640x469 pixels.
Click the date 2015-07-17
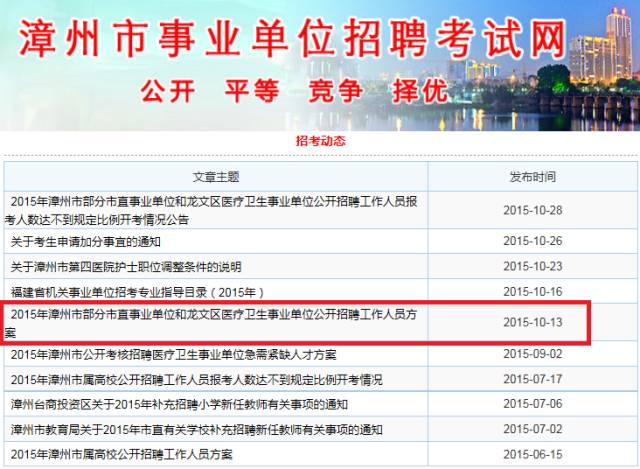pos(533,379)
